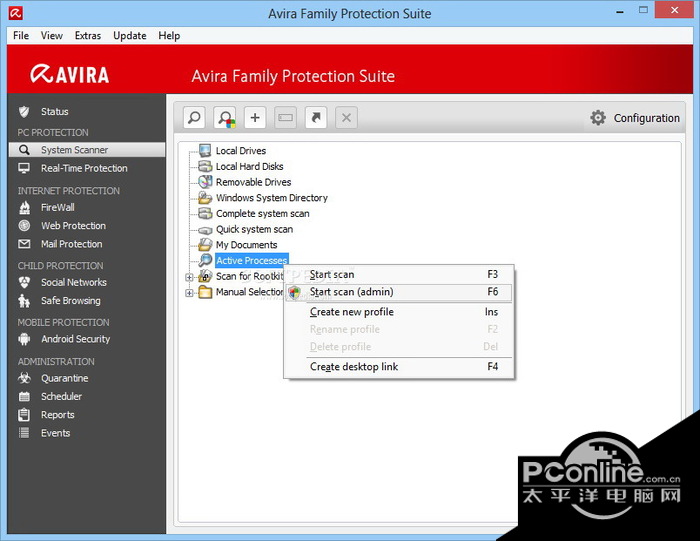Select Active Processes profile

pyautogui.click(x=252, y=260)
